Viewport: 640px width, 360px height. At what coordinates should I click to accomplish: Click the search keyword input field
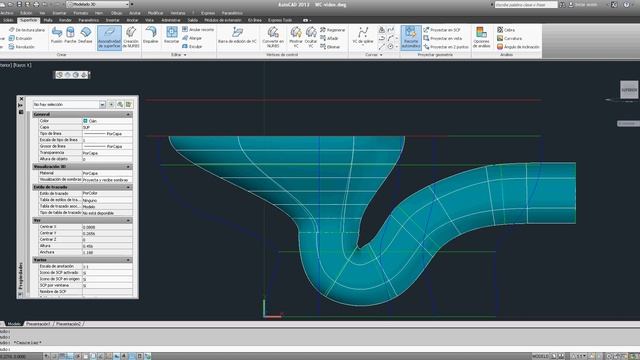coord(526,4)
